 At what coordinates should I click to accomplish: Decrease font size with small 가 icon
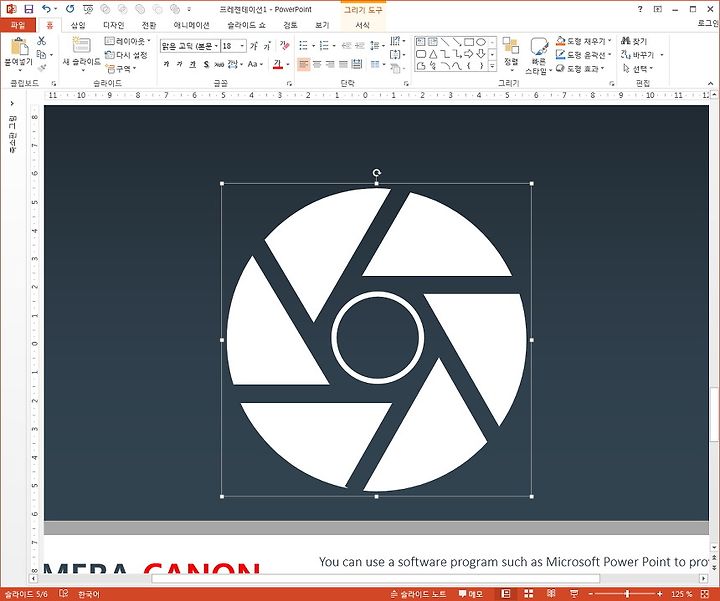267,46
